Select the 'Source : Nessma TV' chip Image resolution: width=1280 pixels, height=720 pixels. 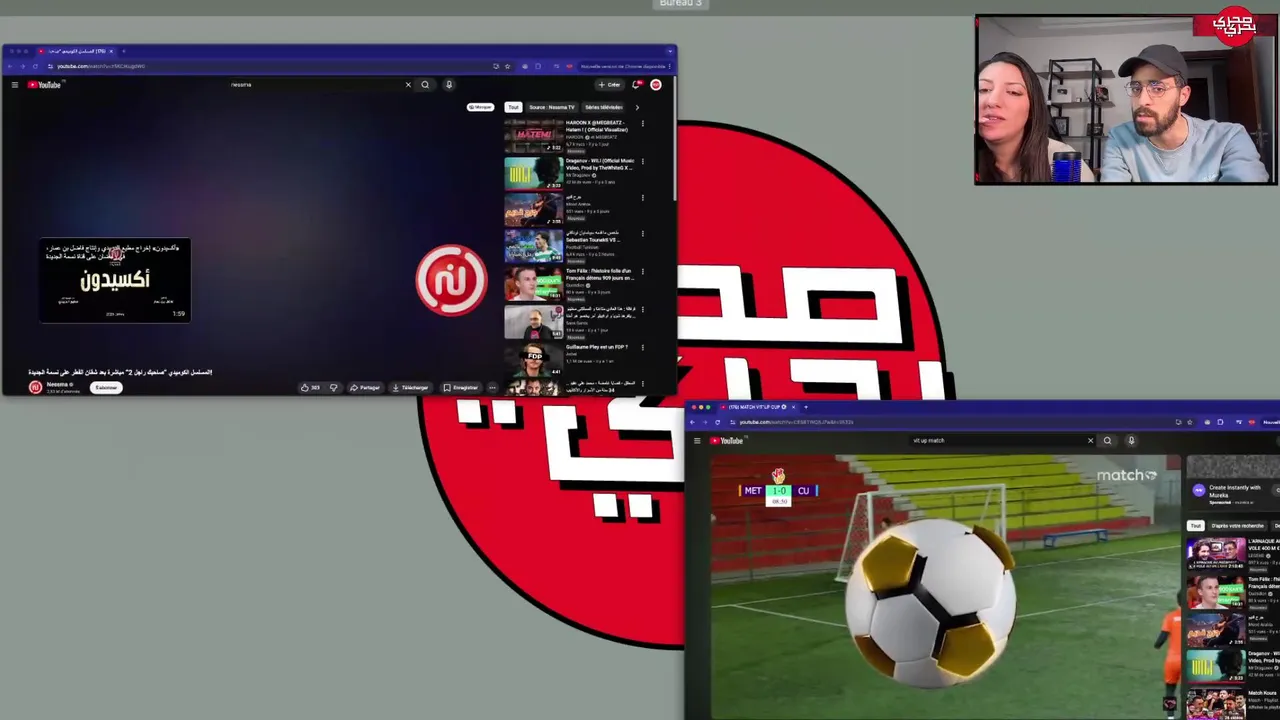[x=552, y=107]
